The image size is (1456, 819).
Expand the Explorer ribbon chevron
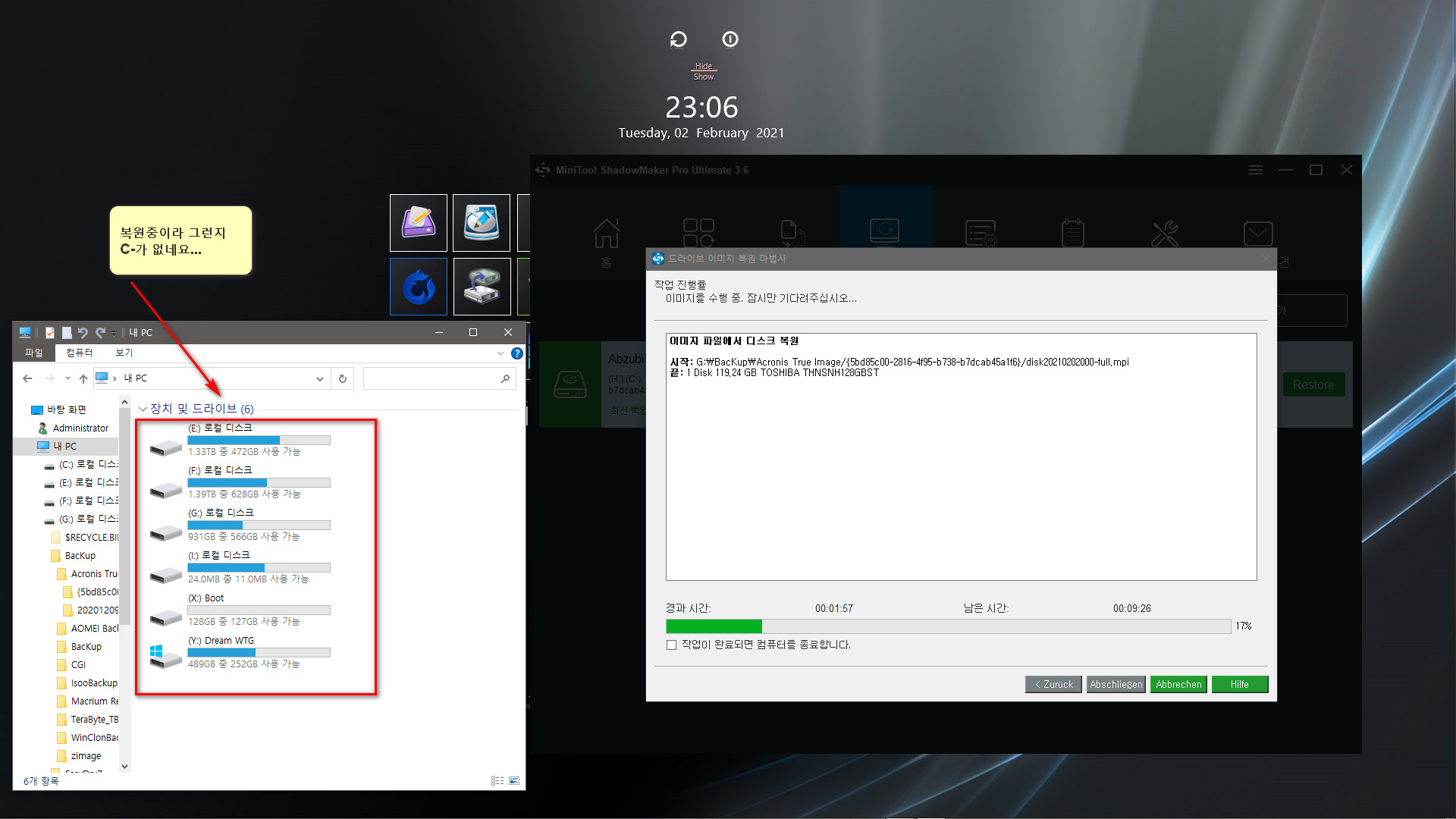pyautogui.click(x=500, y=353)
